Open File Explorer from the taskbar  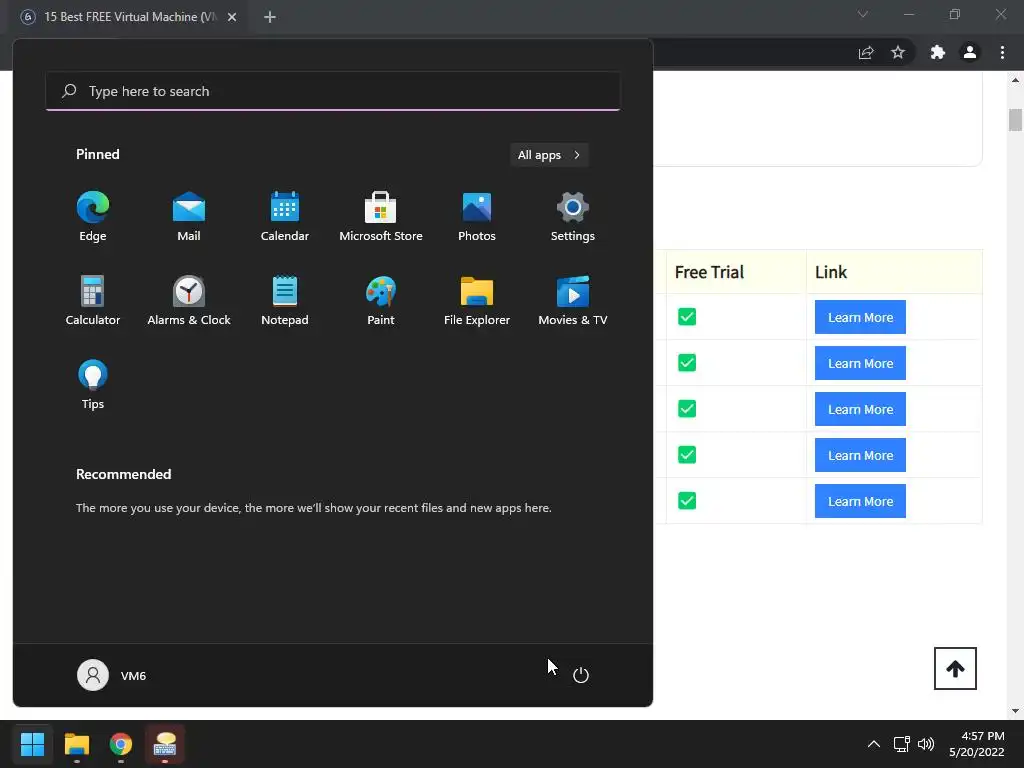point(76,744)
